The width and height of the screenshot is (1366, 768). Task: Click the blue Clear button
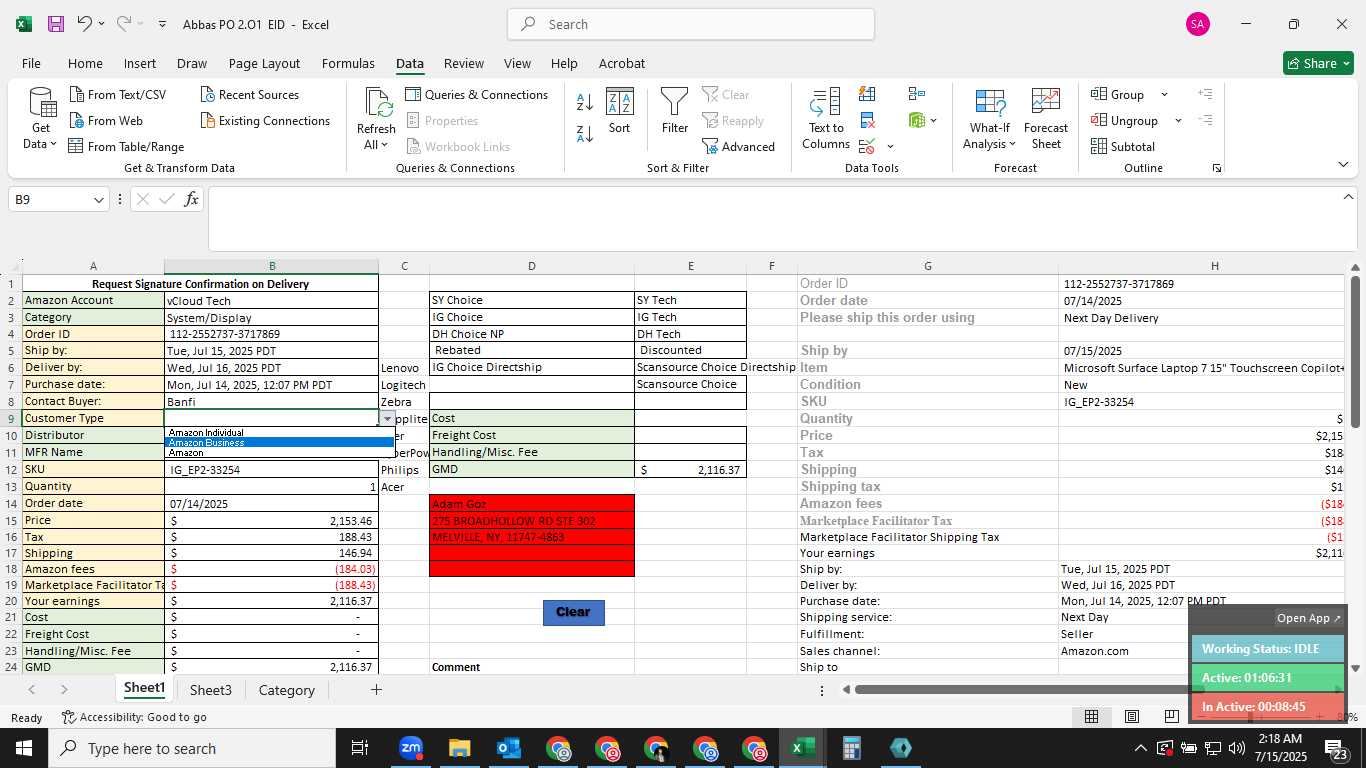(573, 612)
